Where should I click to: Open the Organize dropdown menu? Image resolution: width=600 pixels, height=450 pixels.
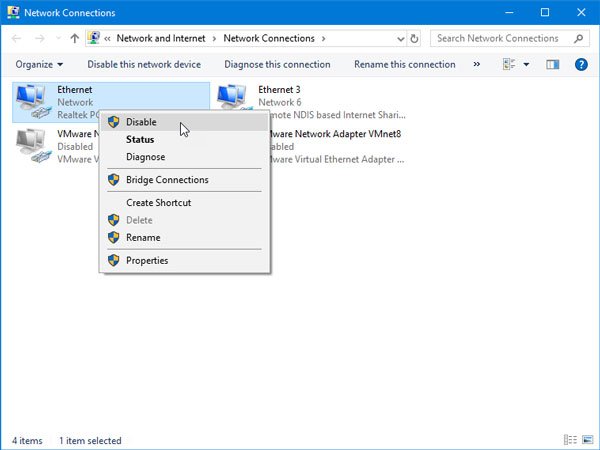39,64
